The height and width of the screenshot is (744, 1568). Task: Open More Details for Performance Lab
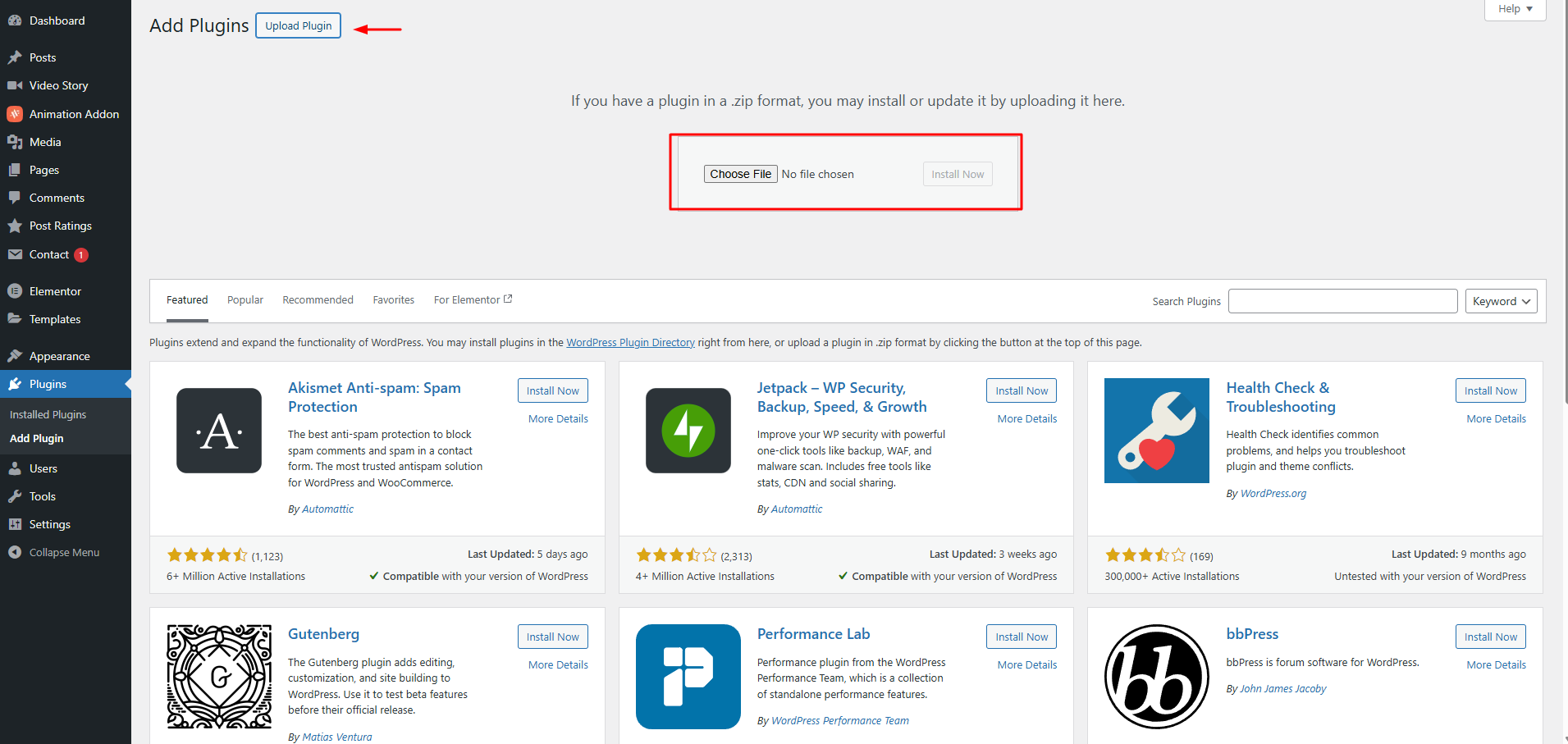(x=1027, y=665)
